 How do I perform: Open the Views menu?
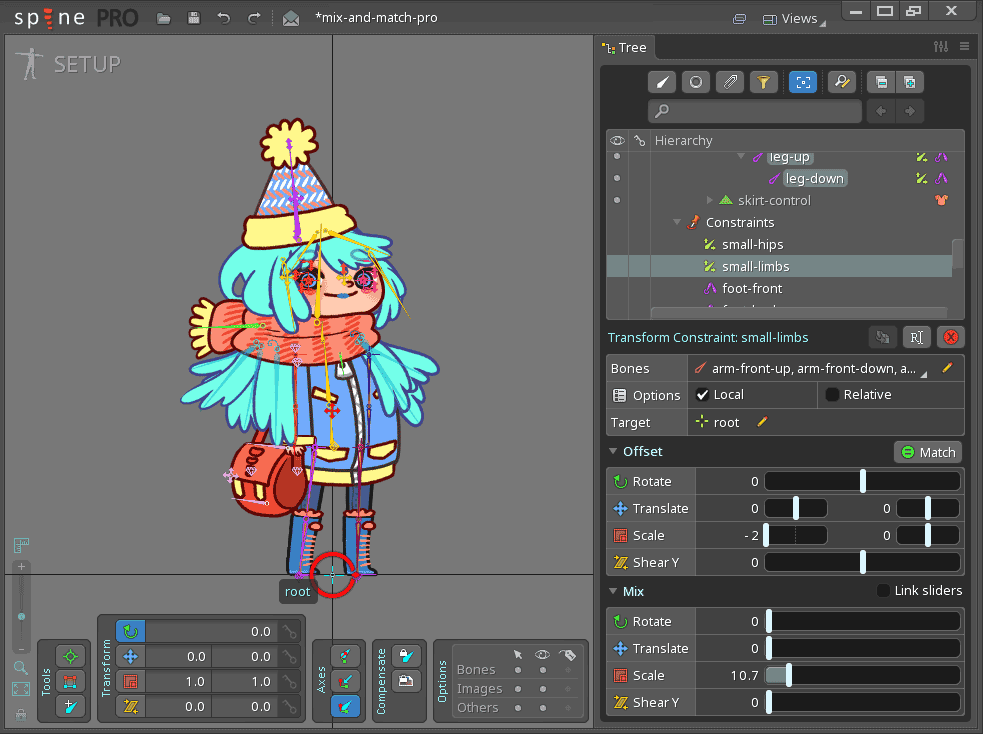click(790, 18)
